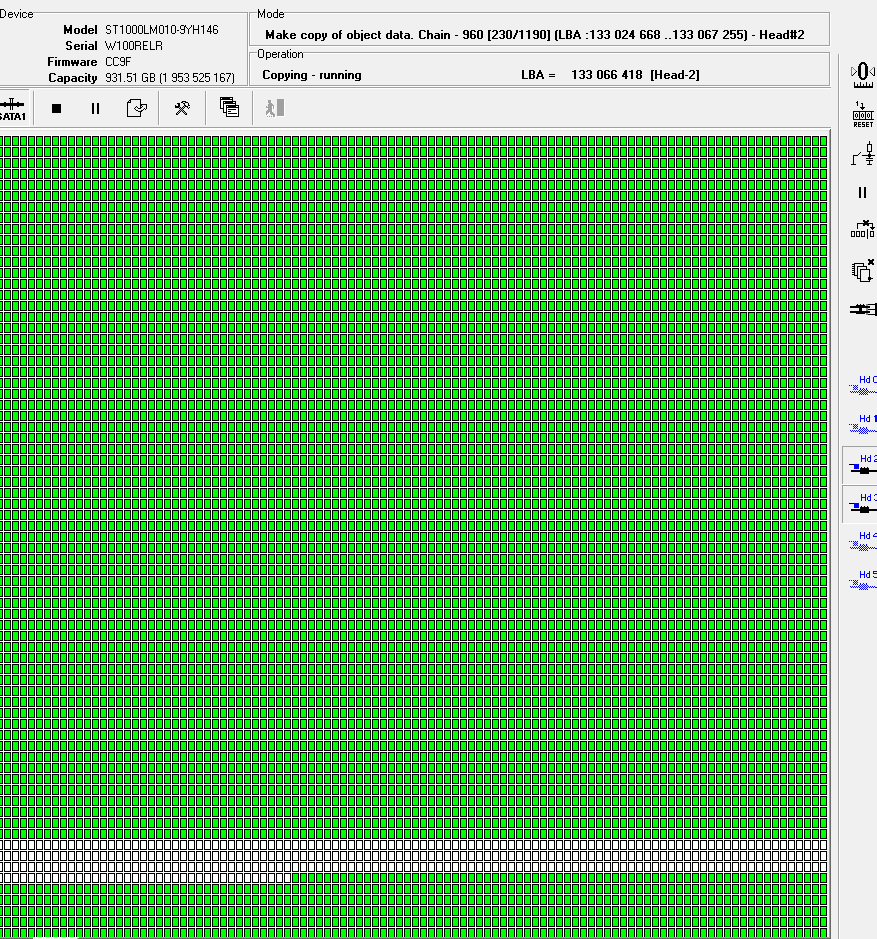Click the firmware value CC9F
The width and height of the screenshot is (877, 939).
118,62
